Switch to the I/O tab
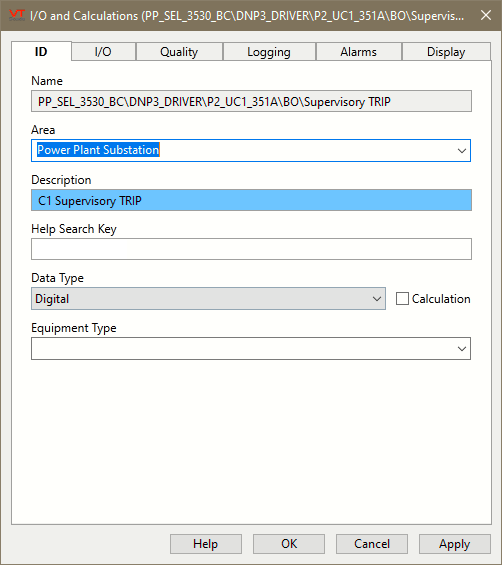The image size is (502, 565). [103, 52]
